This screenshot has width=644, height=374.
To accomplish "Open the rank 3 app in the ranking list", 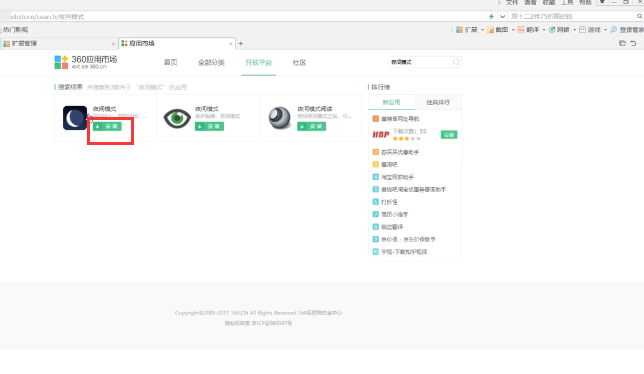I will pos(389,165).
